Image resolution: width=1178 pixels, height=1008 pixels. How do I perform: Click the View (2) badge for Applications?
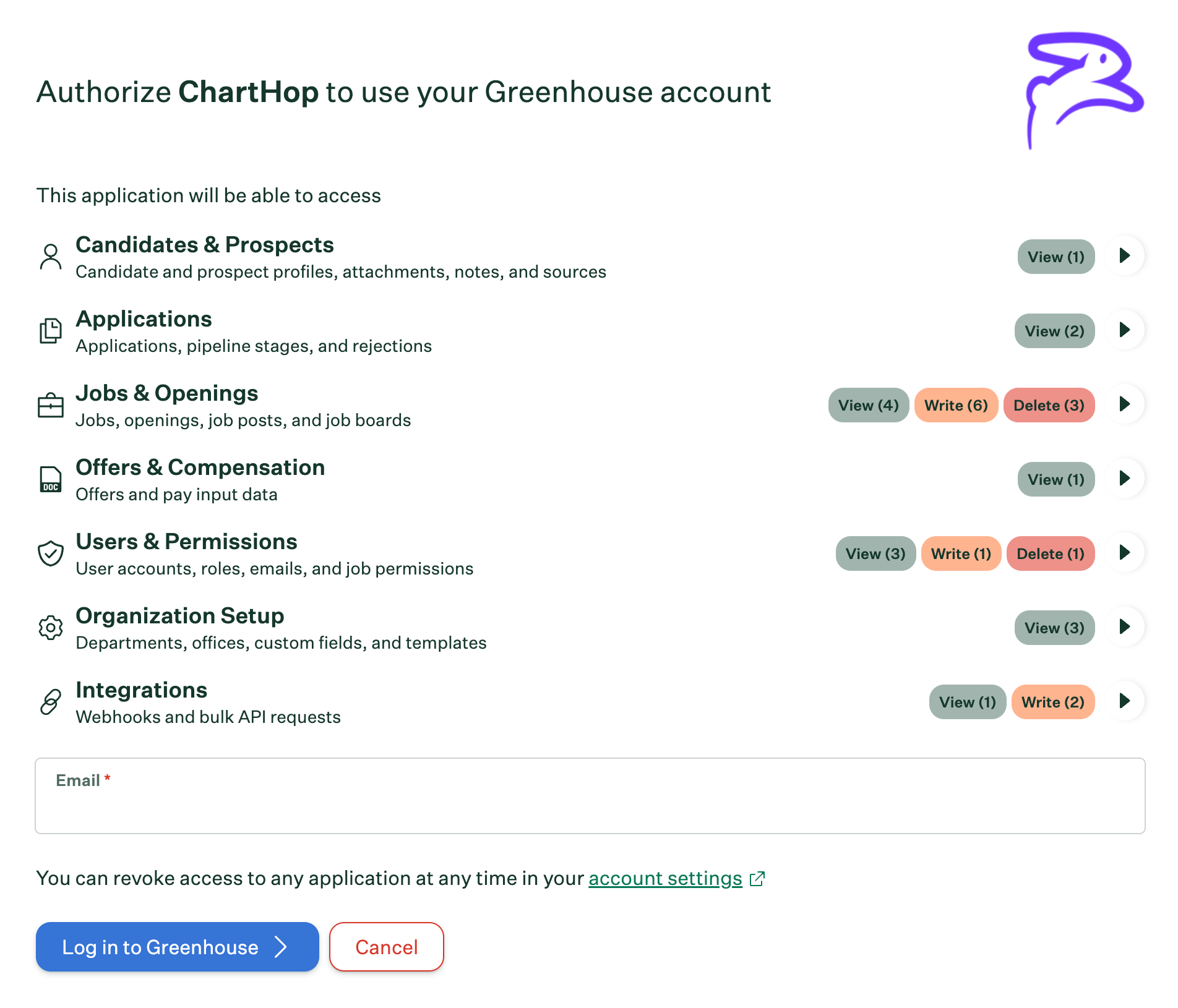pos(1055,331)
